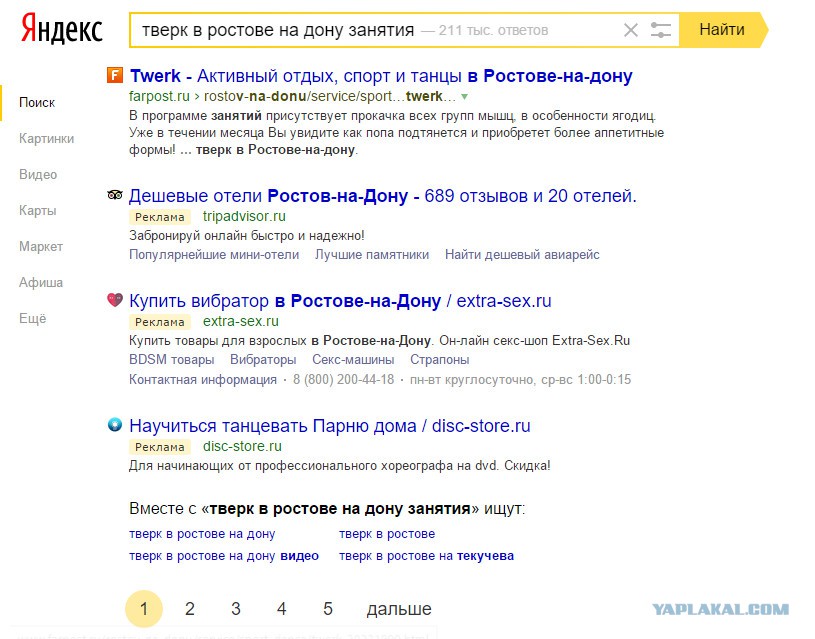Go to results page 2
Image resolution: width=815 pixels, height=639 pixels.
190,608
